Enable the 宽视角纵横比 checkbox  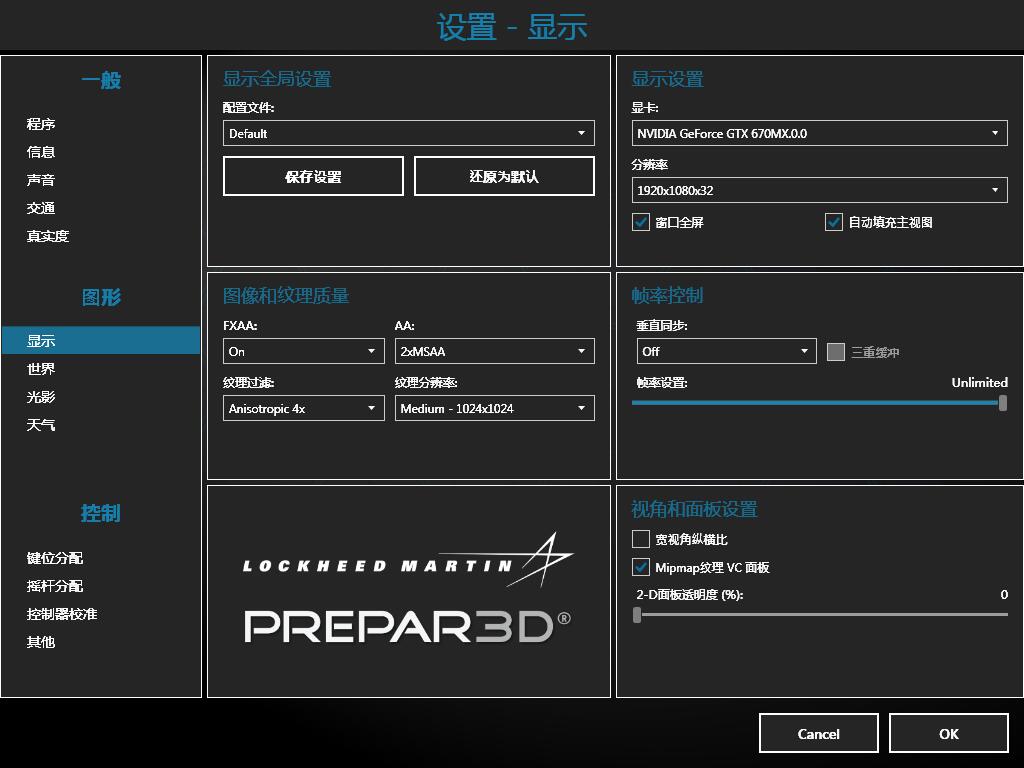[639, 538]
